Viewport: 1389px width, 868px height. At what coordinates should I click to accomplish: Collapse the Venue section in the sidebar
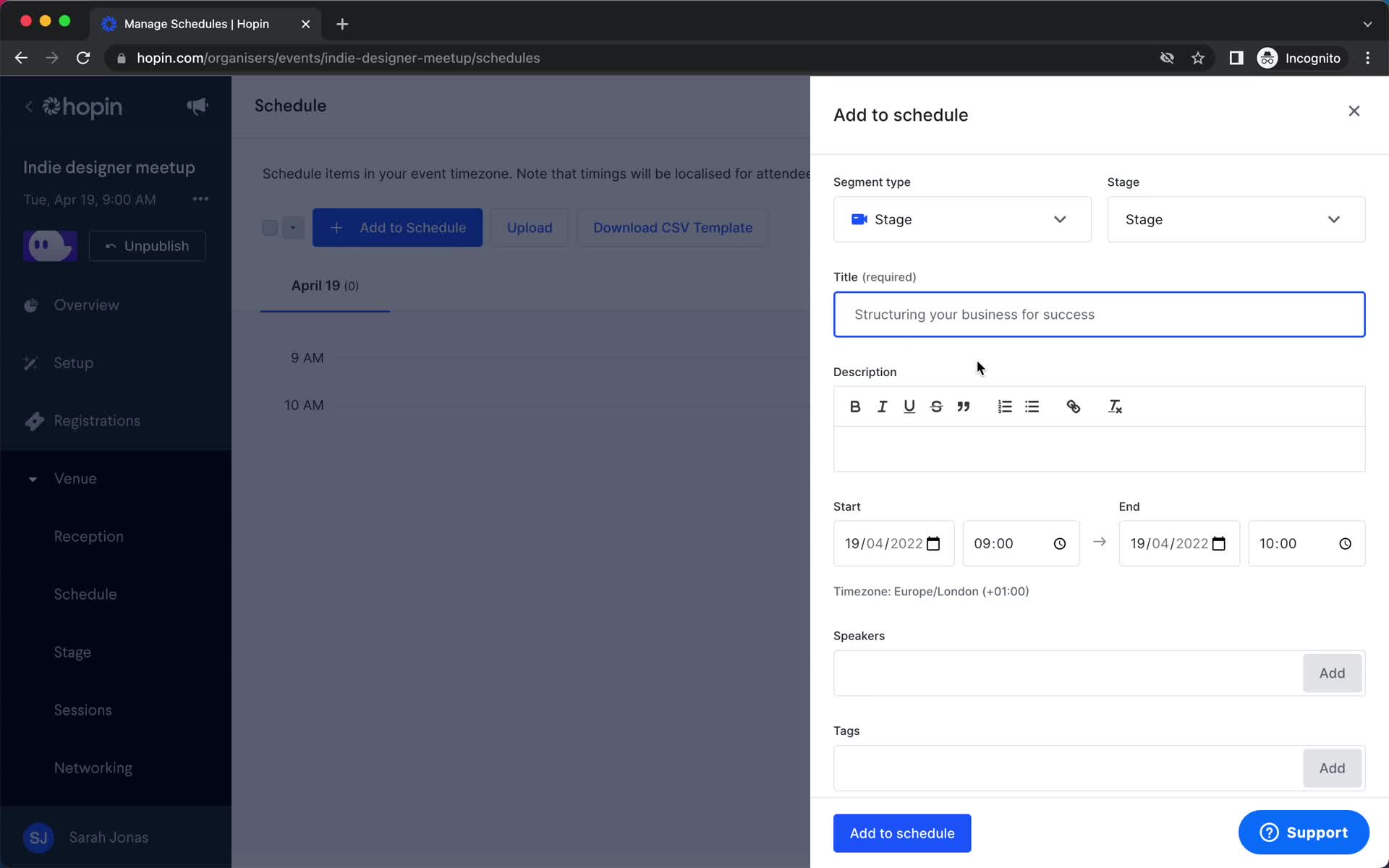coord(33,479)
